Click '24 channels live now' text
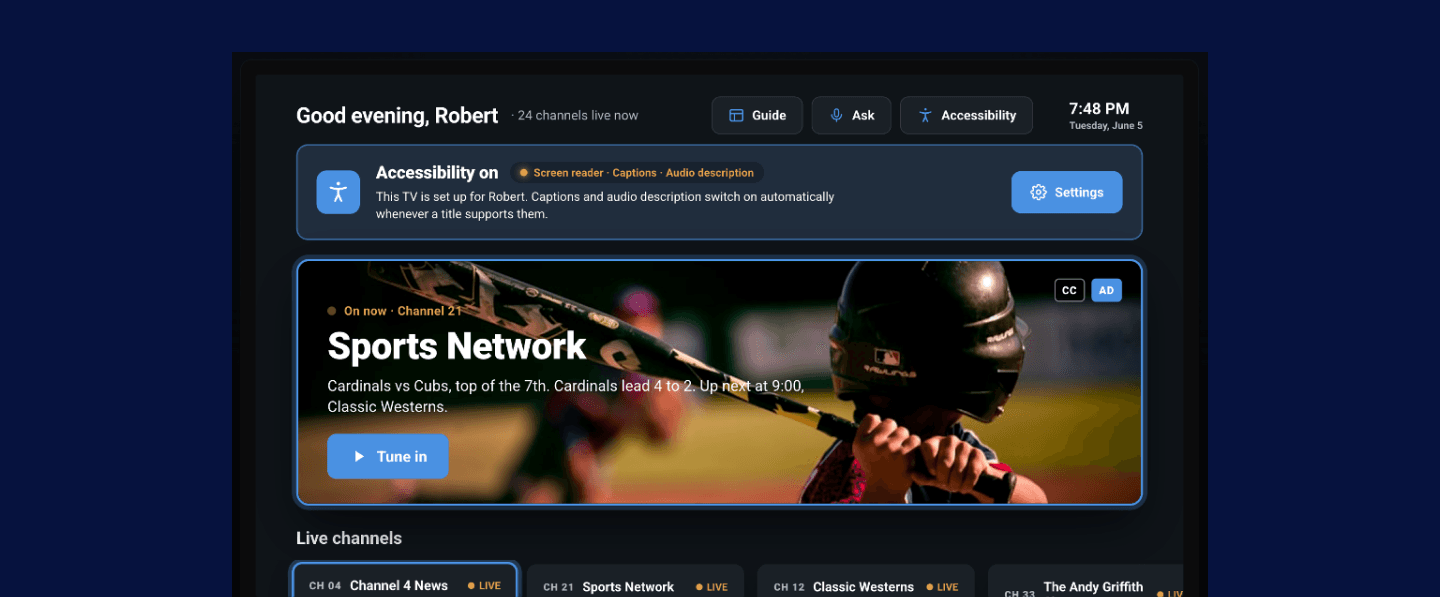 [x=578, y=115]
